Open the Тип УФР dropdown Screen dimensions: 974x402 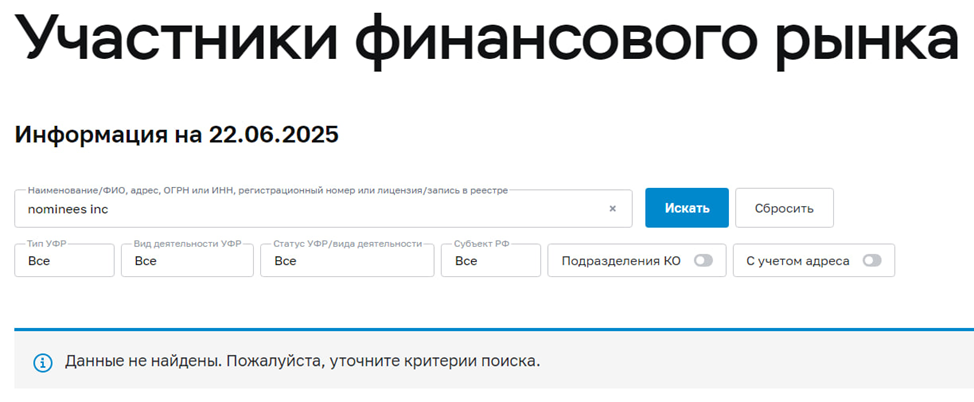click(64, 261)
